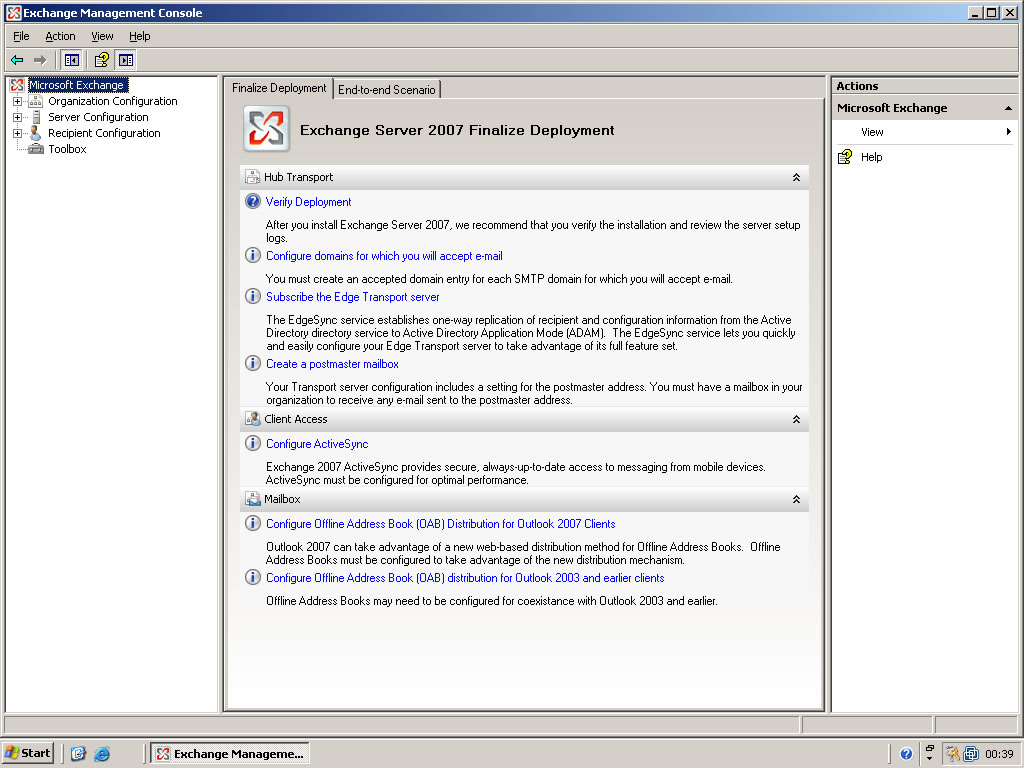Click the Help toolbar icon

pos(101,60)
